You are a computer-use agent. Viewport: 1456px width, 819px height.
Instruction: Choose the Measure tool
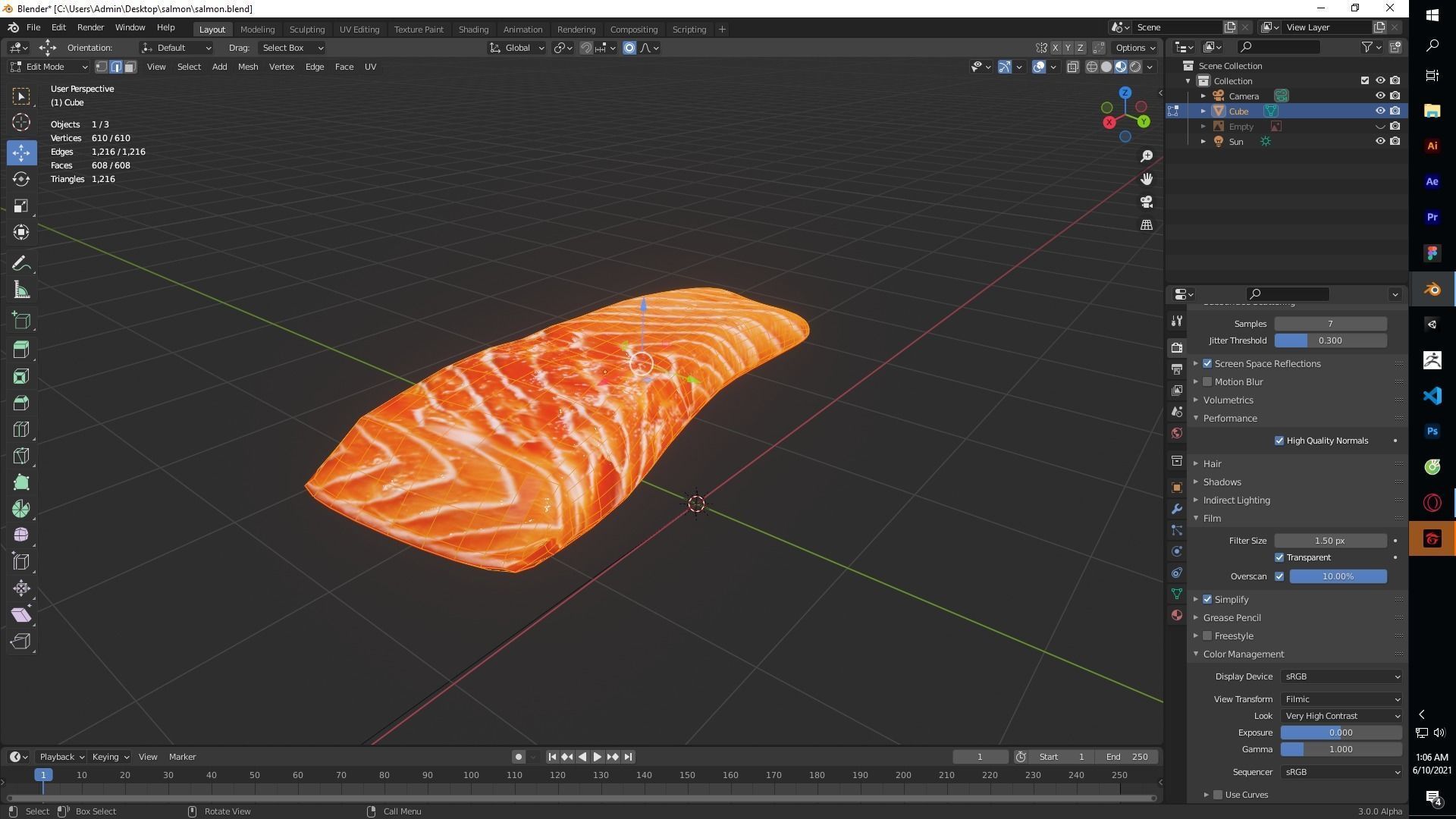(x=21, y=290)
